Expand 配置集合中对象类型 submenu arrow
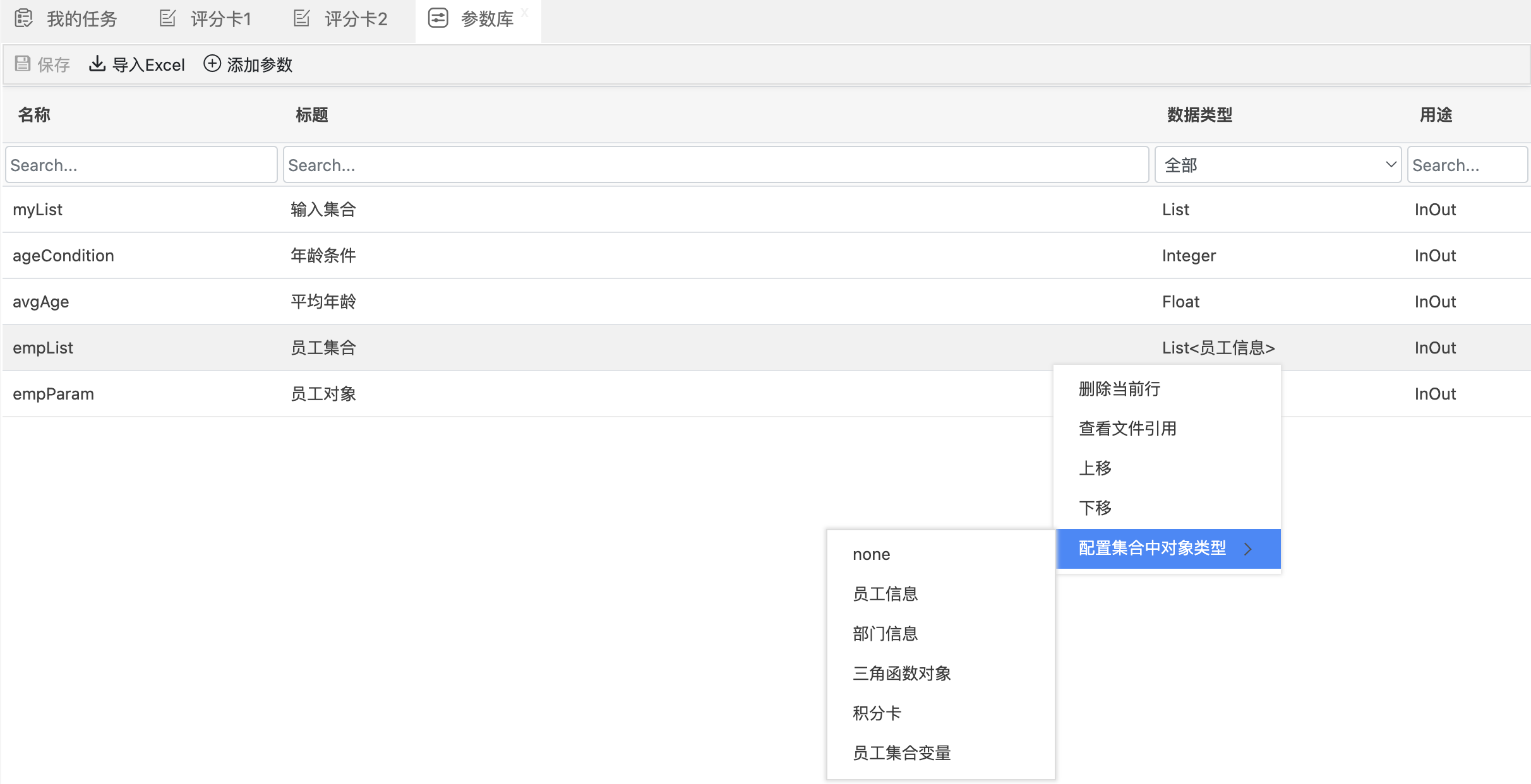Screen dimensions: 1531x784 tap(1248, 549)
